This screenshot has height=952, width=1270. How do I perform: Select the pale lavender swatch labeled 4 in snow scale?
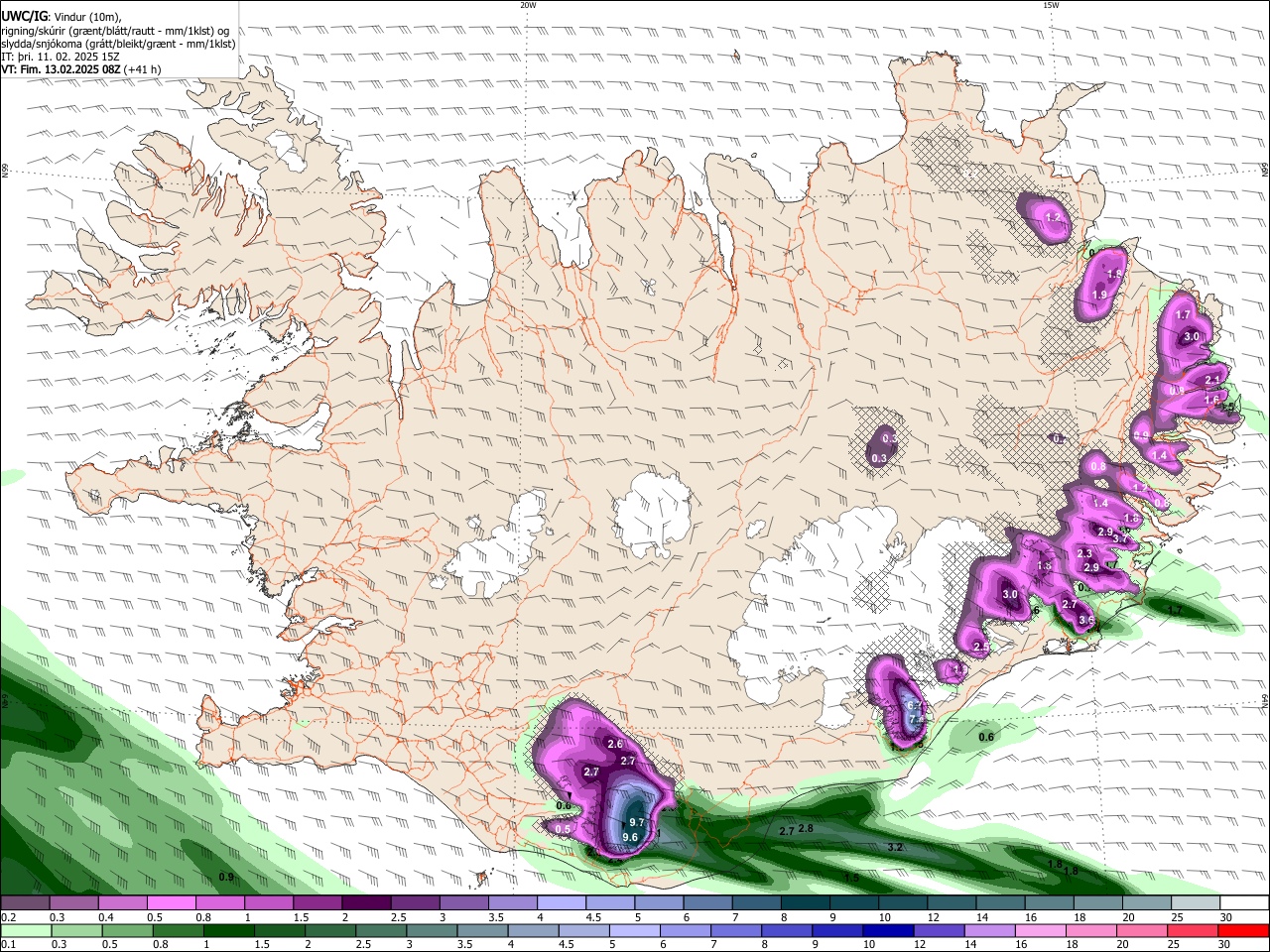pos(561,903)
